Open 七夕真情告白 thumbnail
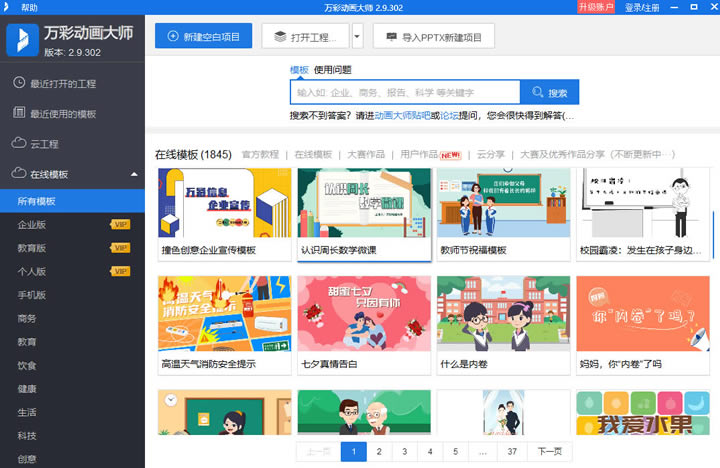The height and width of the screenshot is (468, 720). pyautogui.click(x=364, y=314)
